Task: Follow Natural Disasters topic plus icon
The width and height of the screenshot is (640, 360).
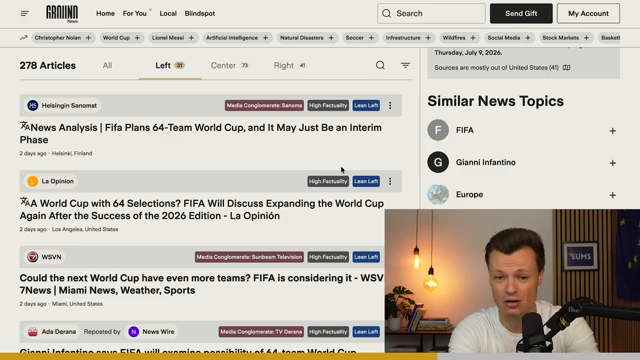Action: pyautogui.click(x=331, y=38)
